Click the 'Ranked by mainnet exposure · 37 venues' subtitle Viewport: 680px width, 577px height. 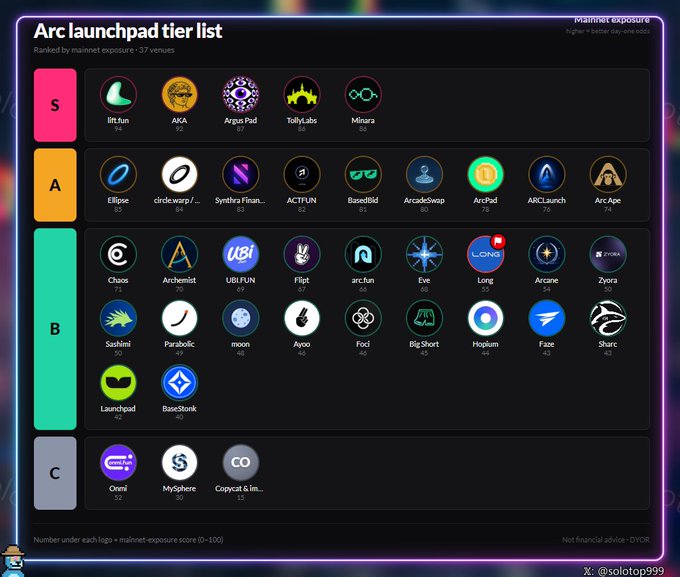pyautogui.click(x=104, y=50)
